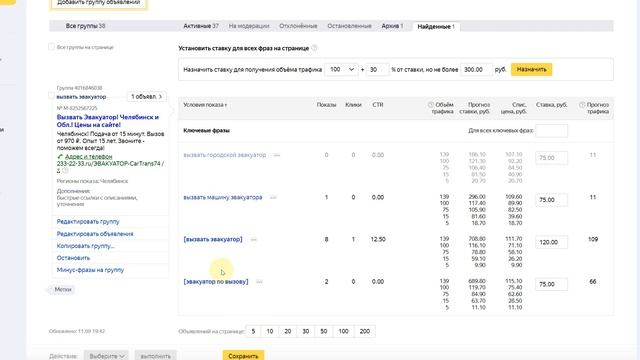Sort by 'Условия показа' column header
The height and width of the screenshot is (360, 640).
[205, 105]
